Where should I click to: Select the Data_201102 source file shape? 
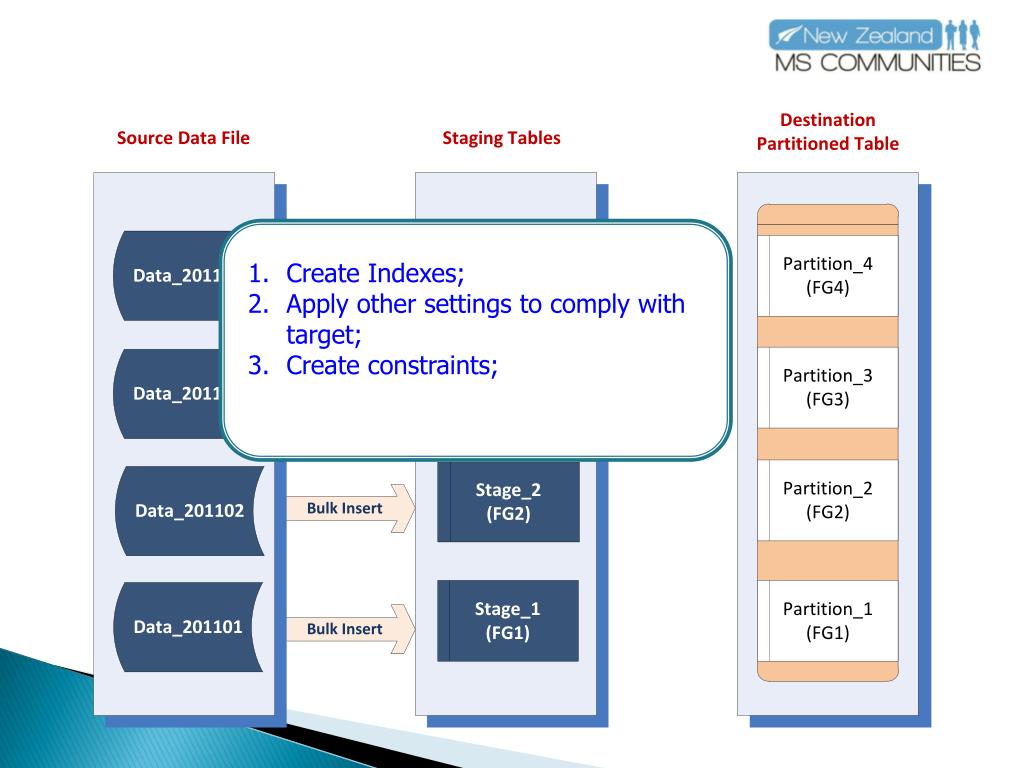(189, 511)
